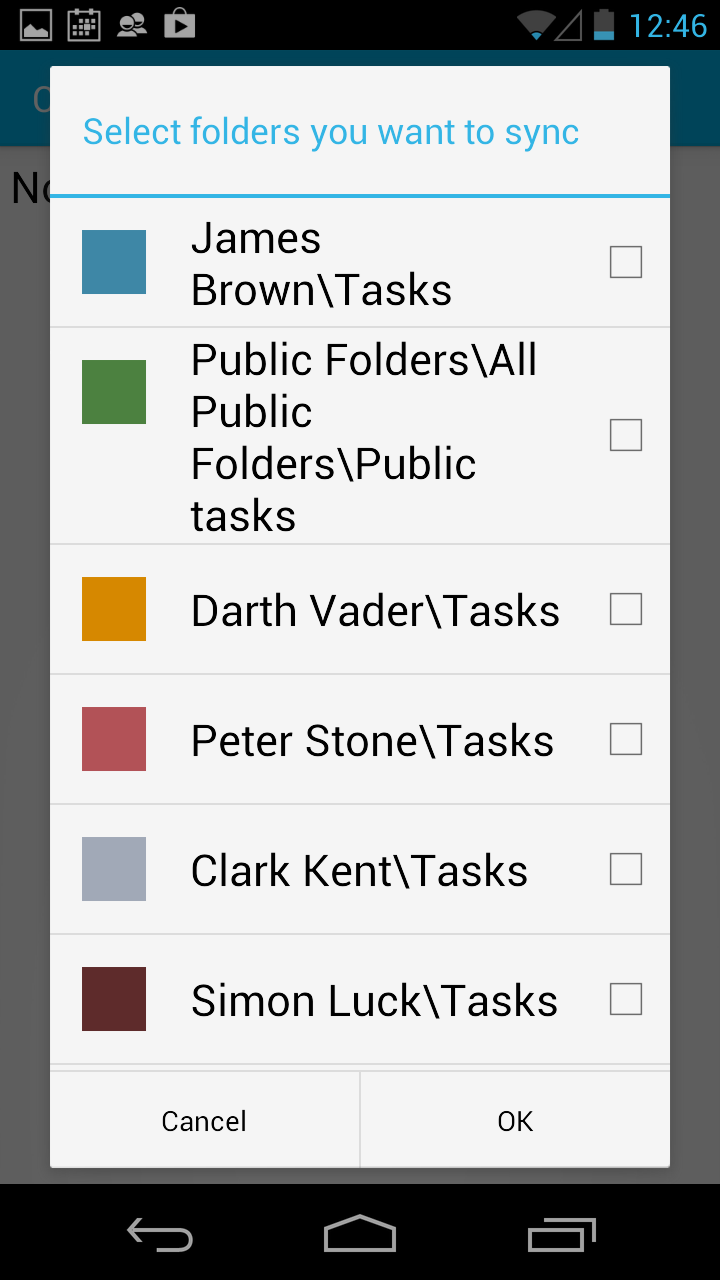This screenshot has height=1280, width=720.
Task: Tap the Android back navigation icon
Action: click(x=160, y=1234)
